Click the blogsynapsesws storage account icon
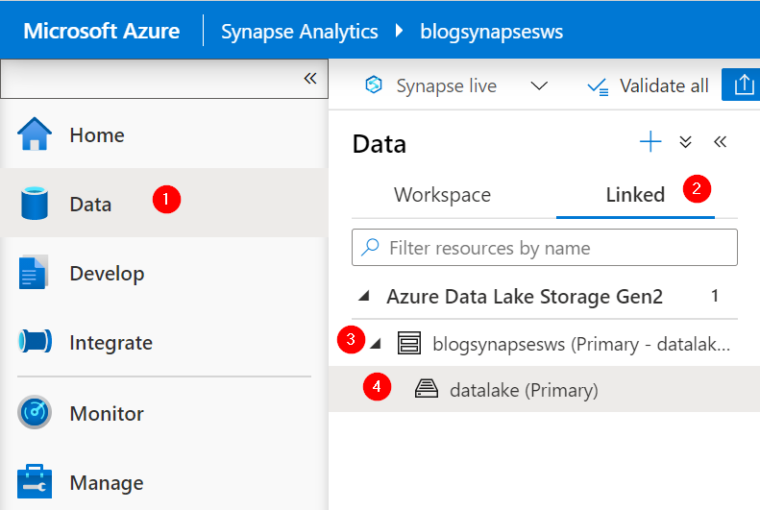This screenshot has width=760, height=510. [409, 343]
